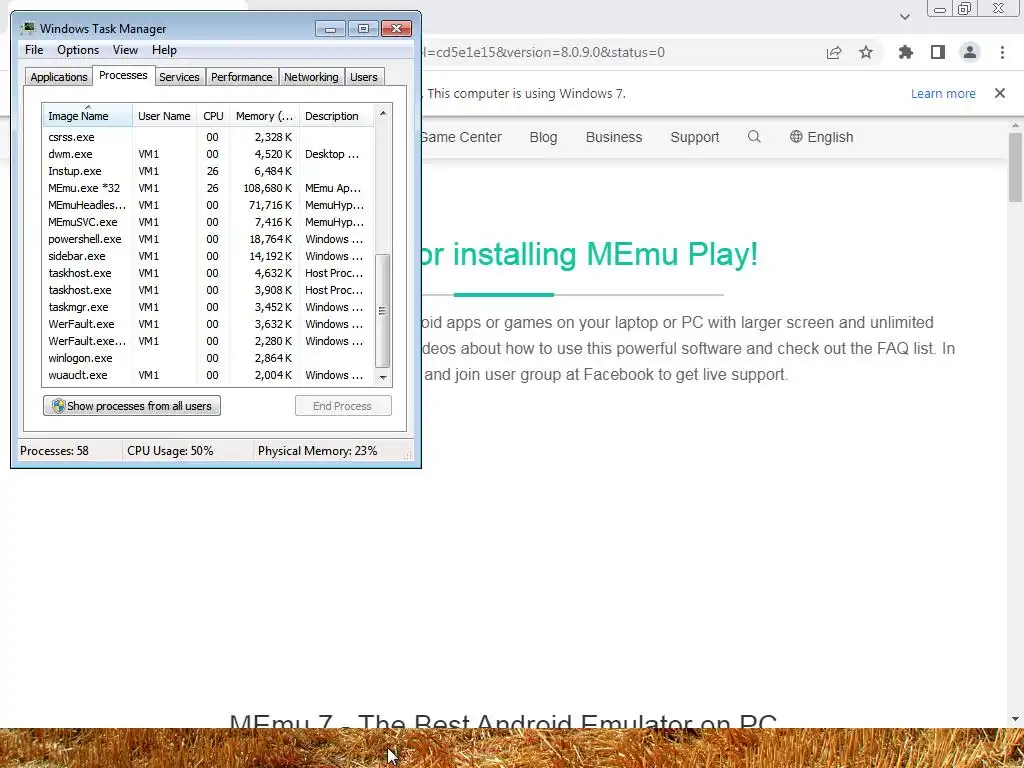Screen dimensions: 1024x768
Task: Select the dwm.exe process row
Action: pos(208,154)
